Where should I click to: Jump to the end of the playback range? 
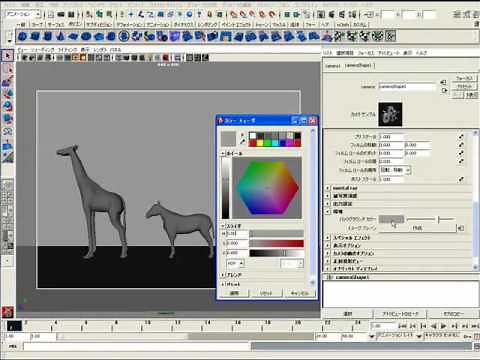tap(475, 326)
